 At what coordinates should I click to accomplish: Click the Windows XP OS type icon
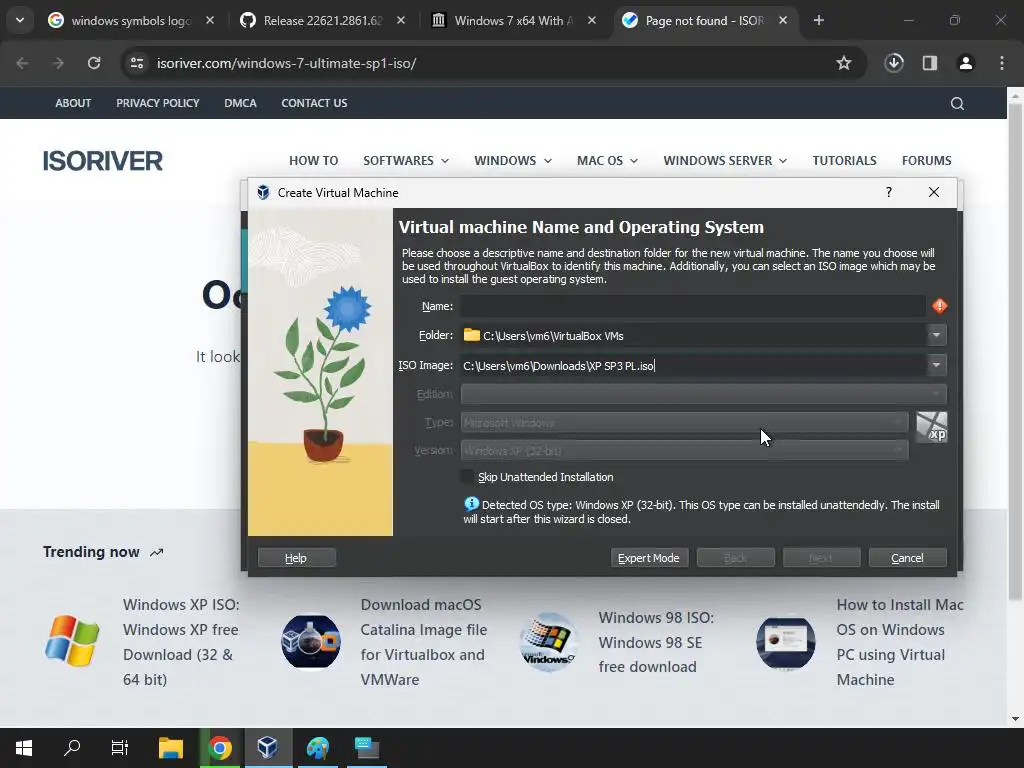(931, 427)
